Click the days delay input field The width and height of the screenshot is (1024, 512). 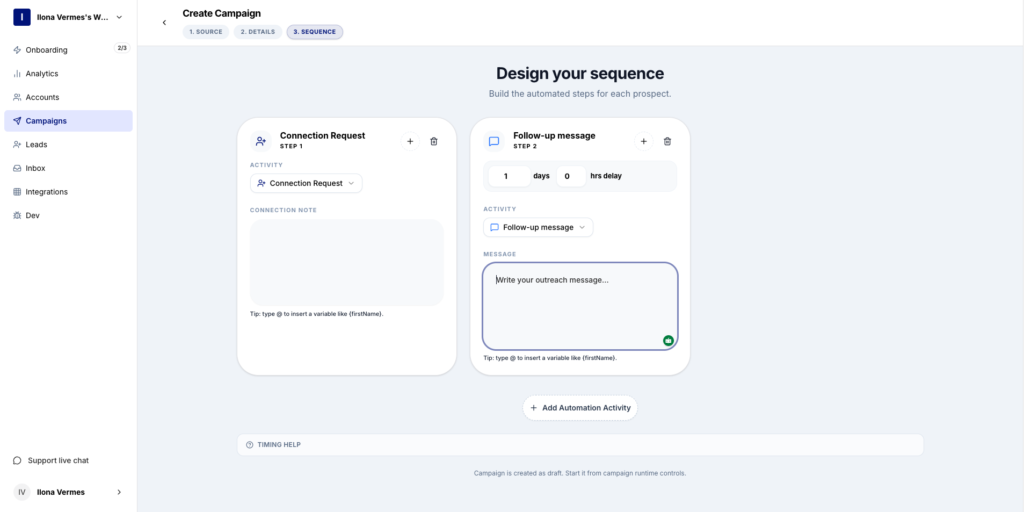pyautogui.click(x=510, y=176)
